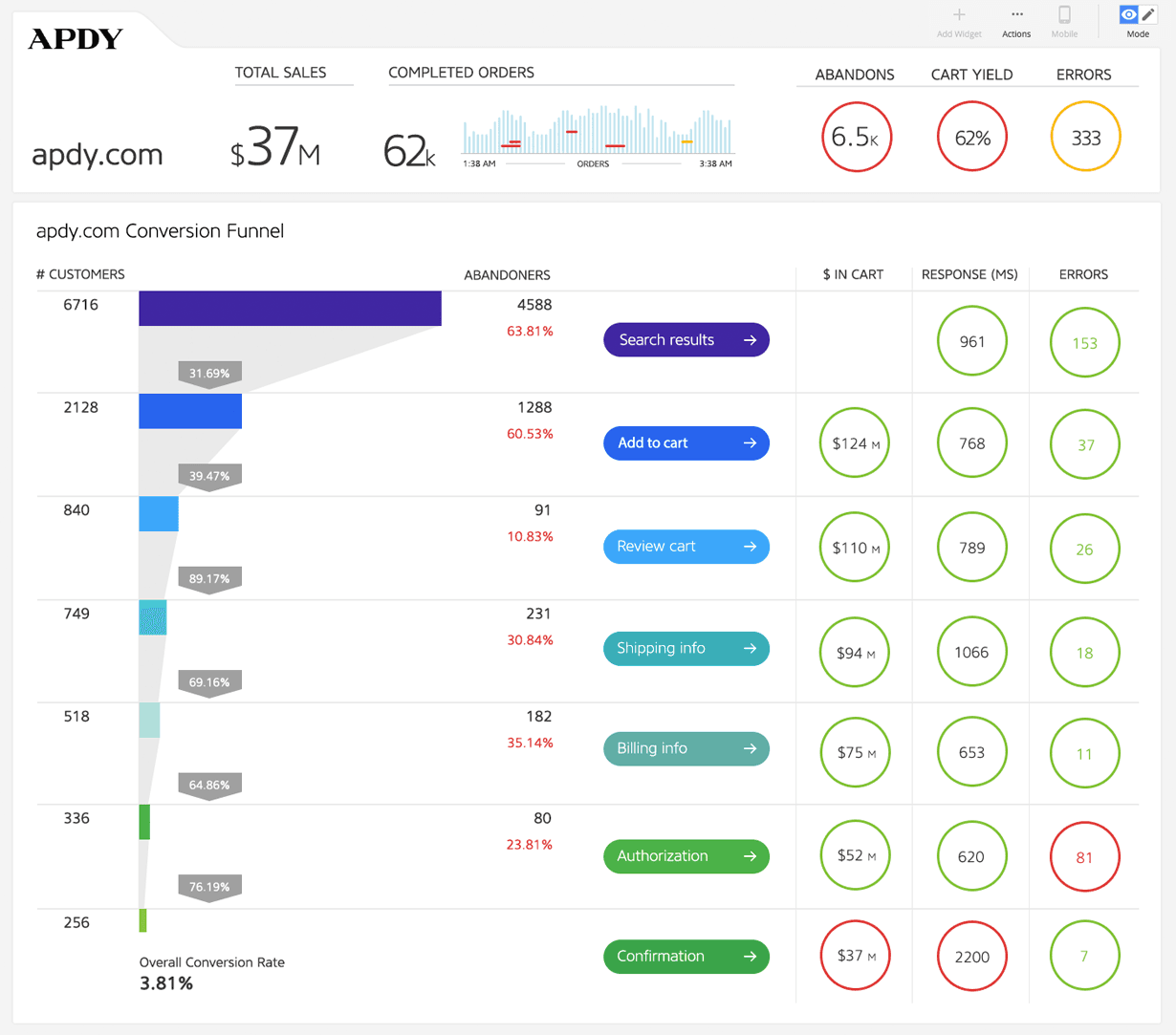Click the APDY logo
Image resolution: width=1176 pixels, height=1035 pixels.
pos(76,39)
